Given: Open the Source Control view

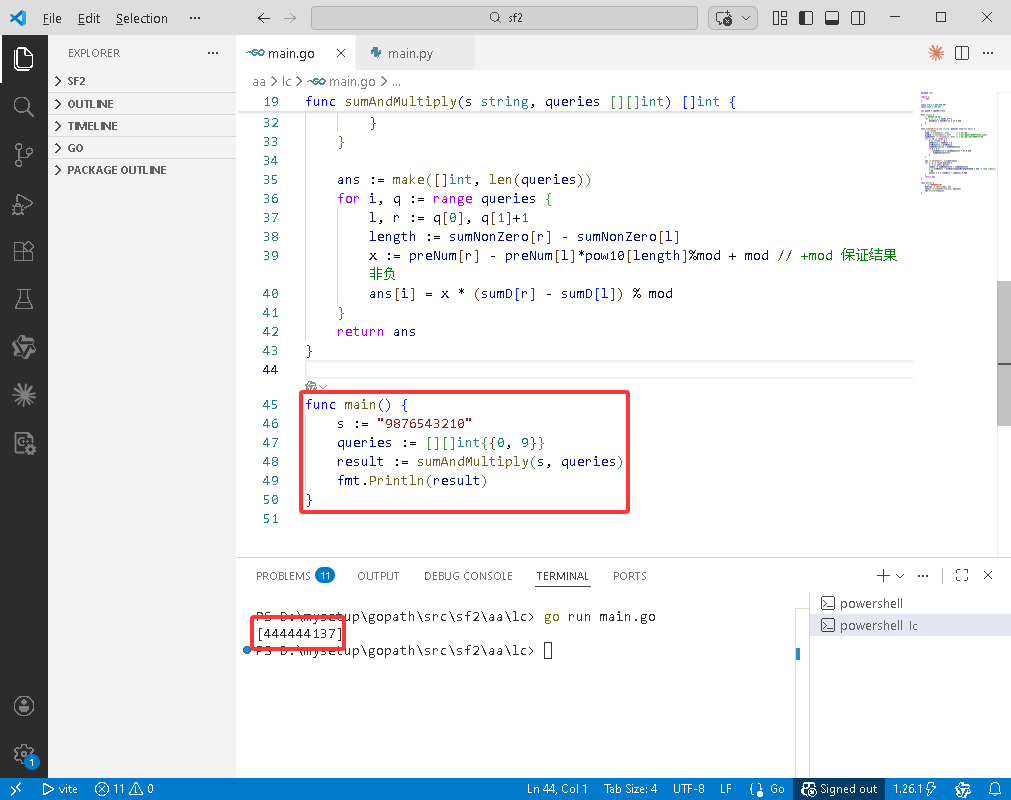Looking at the screenshot, I should coord(23,155).
